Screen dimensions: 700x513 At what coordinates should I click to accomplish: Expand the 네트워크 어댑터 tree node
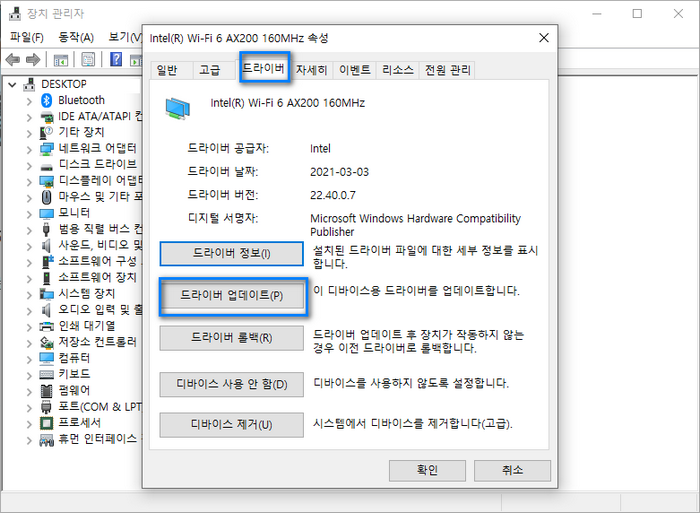(x=29, y=149)
